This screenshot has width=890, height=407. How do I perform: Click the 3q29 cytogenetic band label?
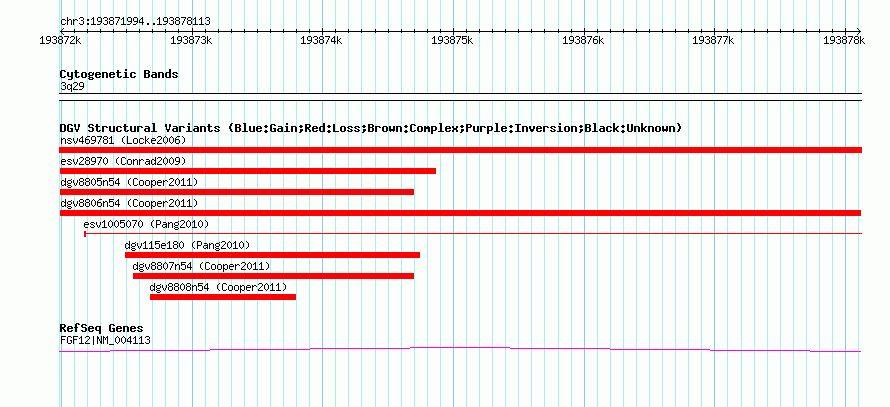(x=72, y=86)
